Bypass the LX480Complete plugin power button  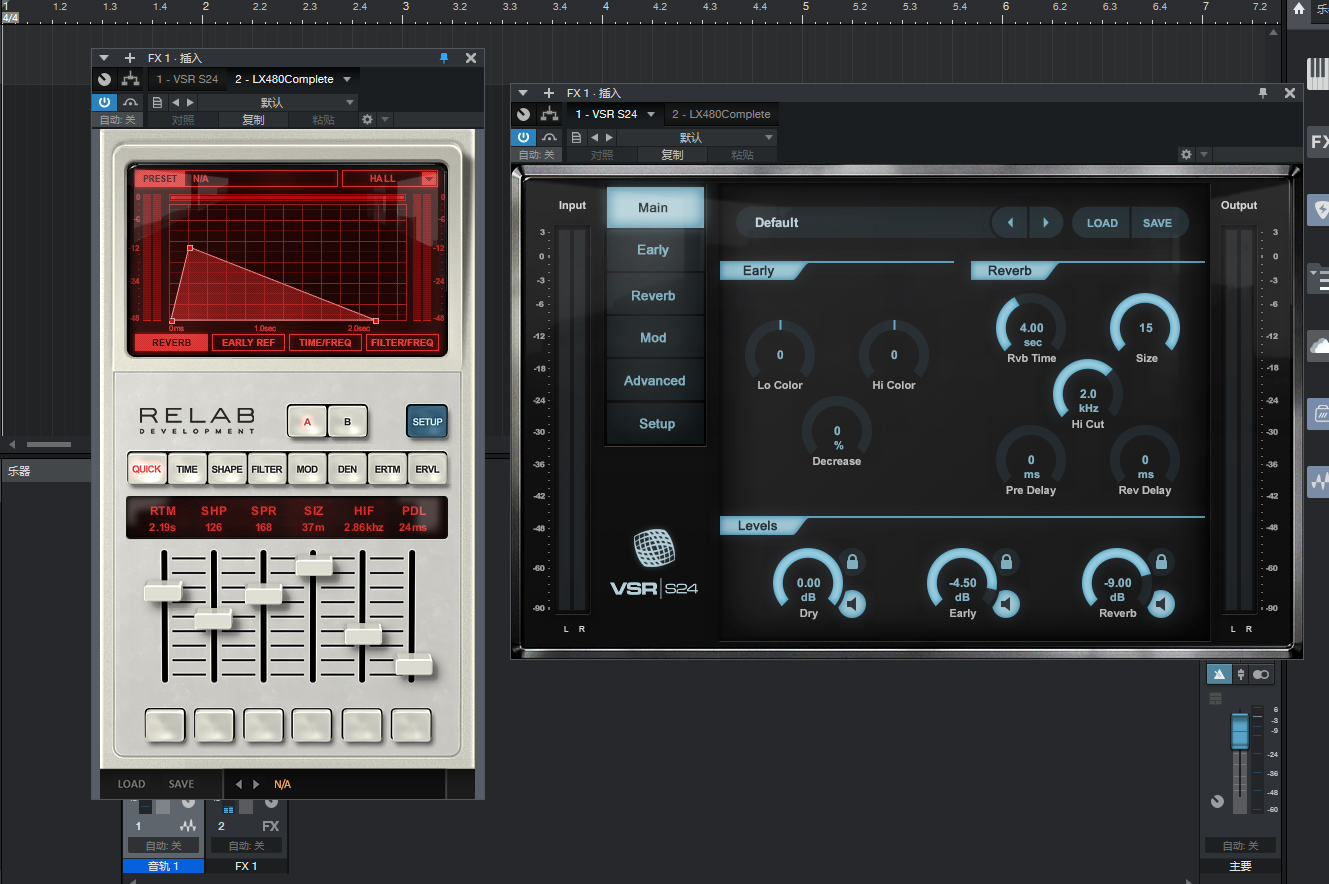tap(104, 102)
